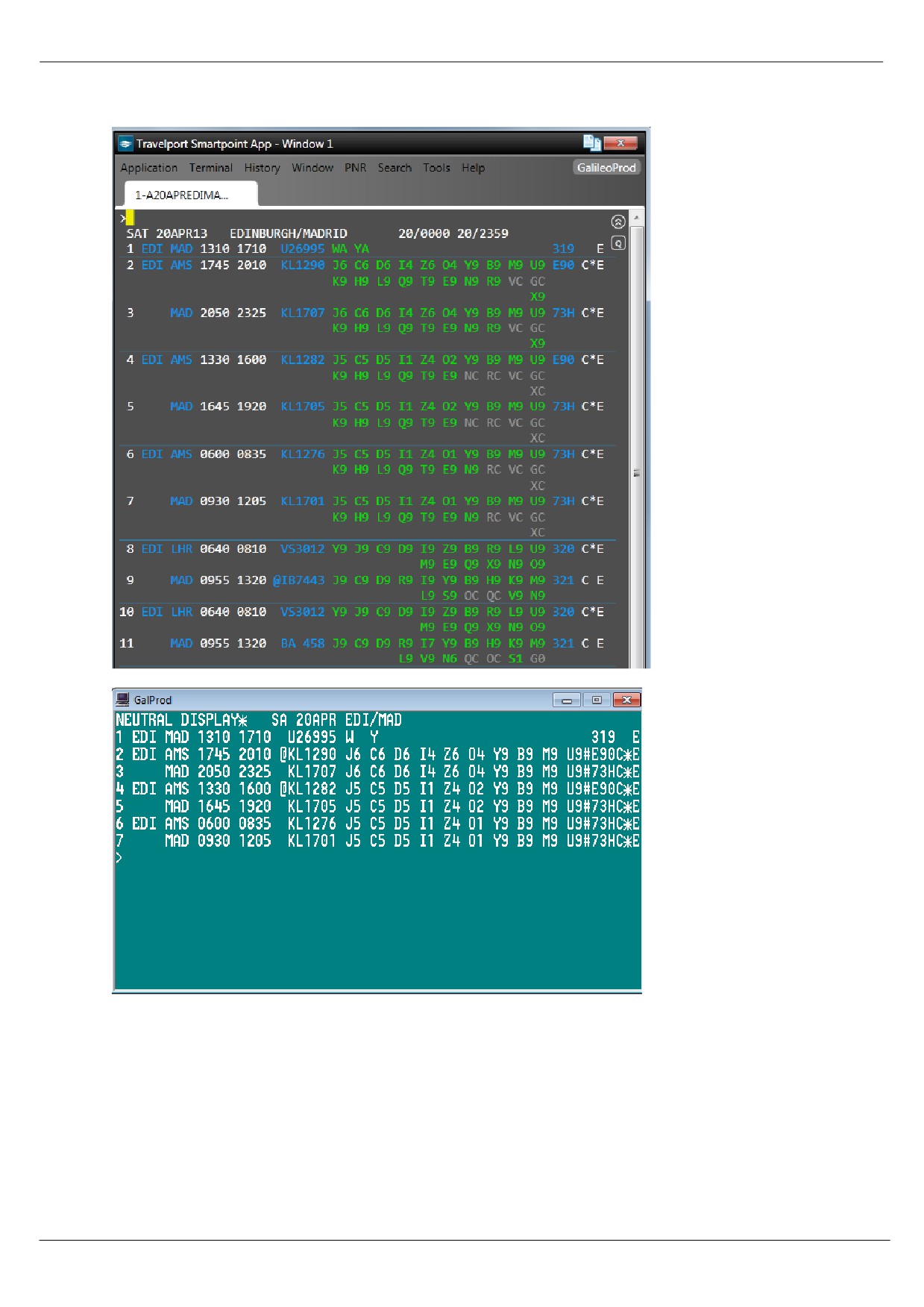This screenshot has height=1307, width=924.
Task: Click the Travelport Smartpoint app logo icon
Action: tap(125, 143)
